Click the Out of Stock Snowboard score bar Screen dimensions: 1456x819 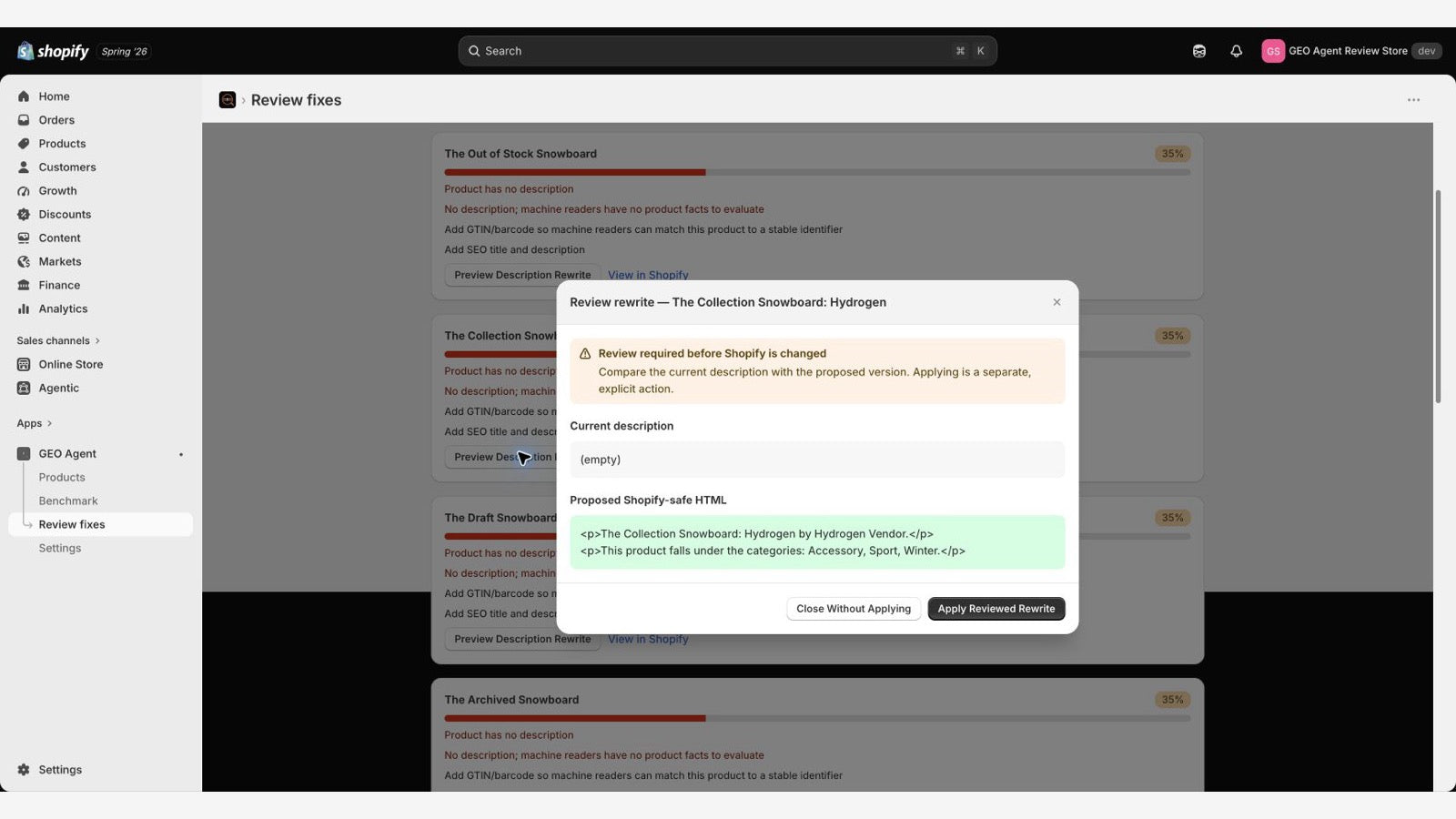coord(817,172)
